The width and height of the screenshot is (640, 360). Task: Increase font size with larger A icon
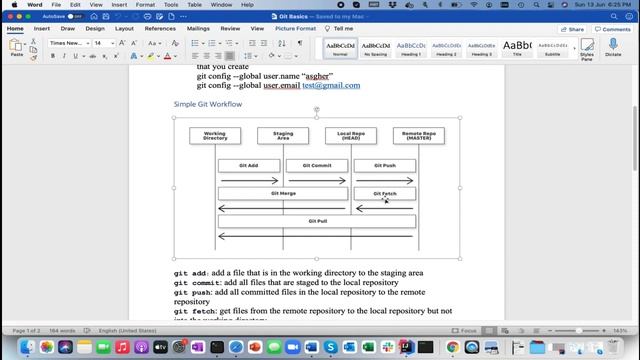click(122, 43)
